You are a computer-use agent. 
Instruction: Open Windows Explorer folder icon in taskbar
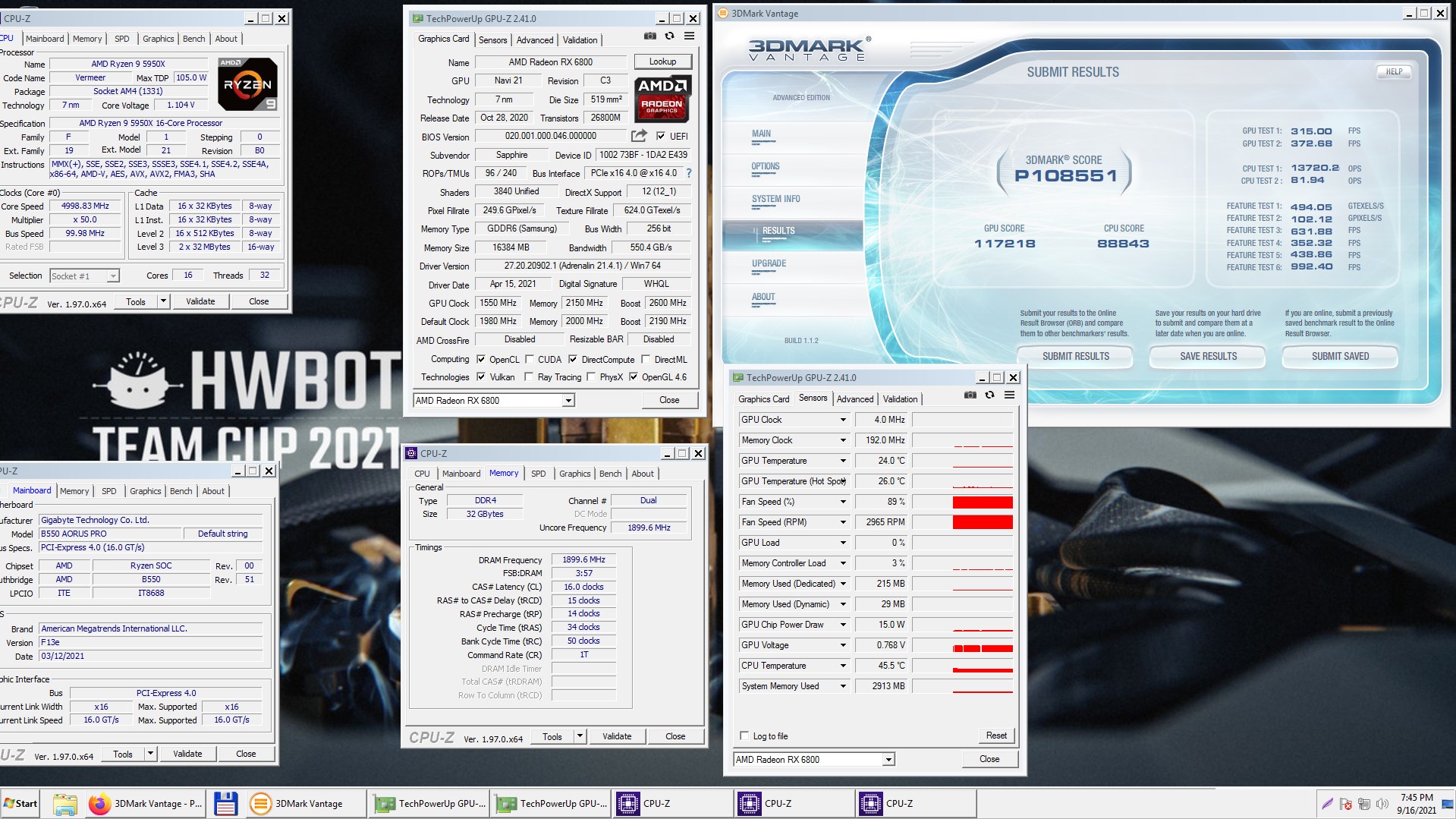click(x=64, y=803)
